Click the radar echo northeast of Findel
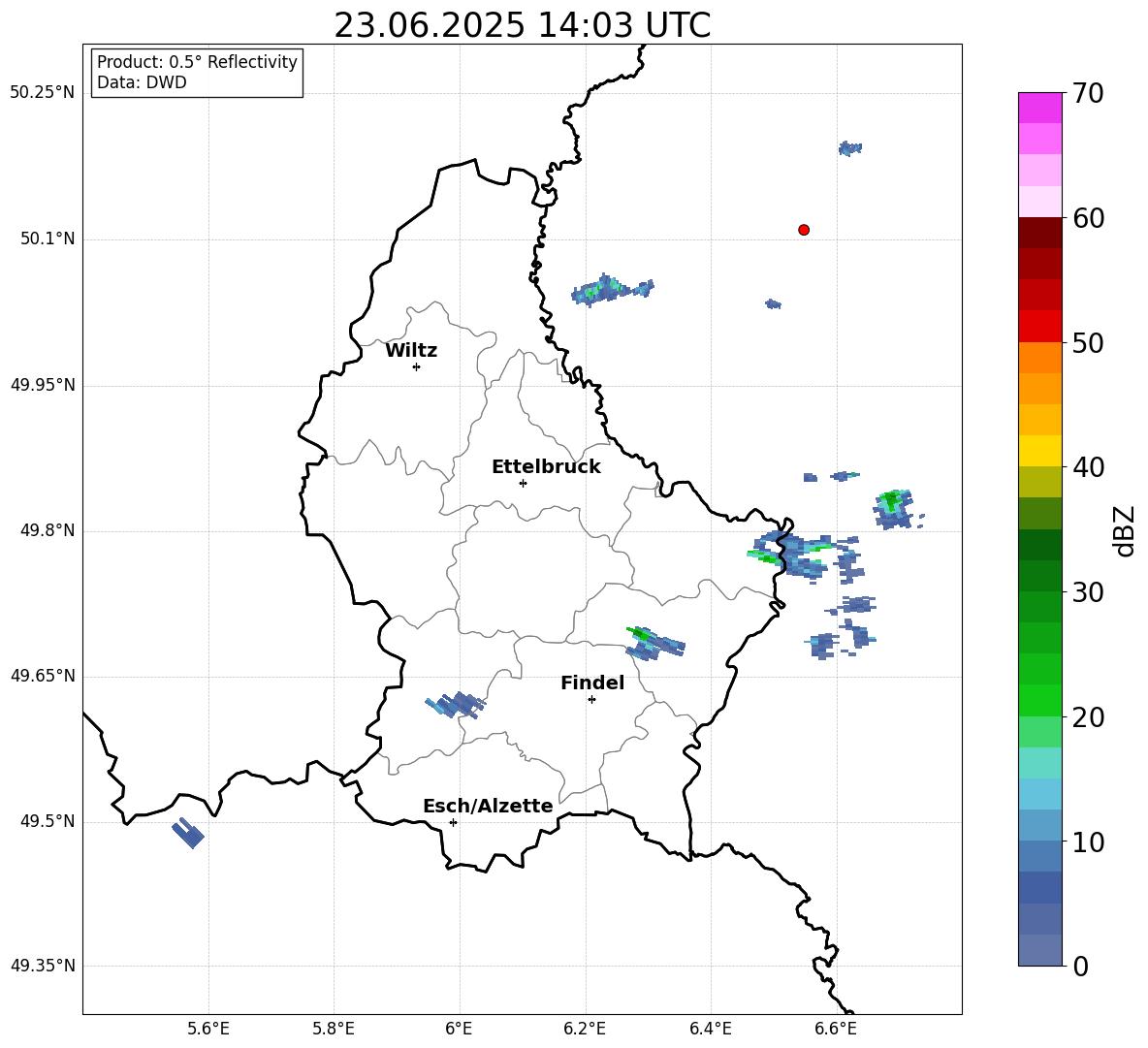1148x1048 pixels. 655,644
